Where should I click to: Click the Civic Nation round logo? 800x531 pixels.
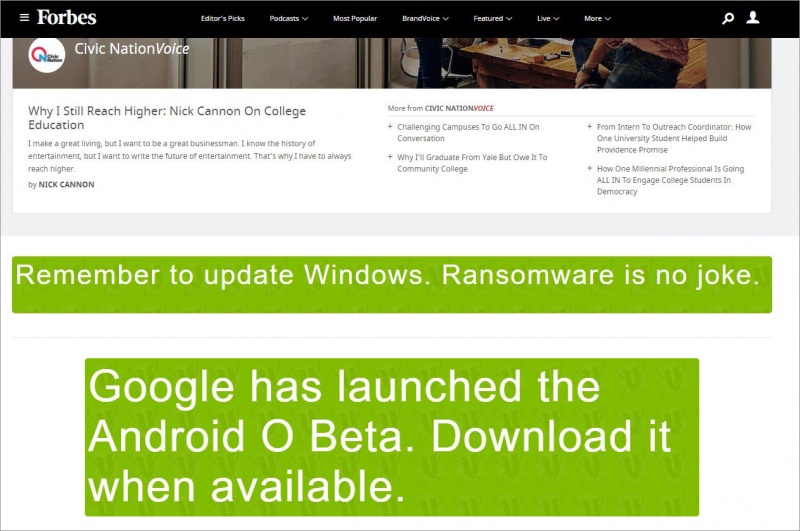(47, 55)
